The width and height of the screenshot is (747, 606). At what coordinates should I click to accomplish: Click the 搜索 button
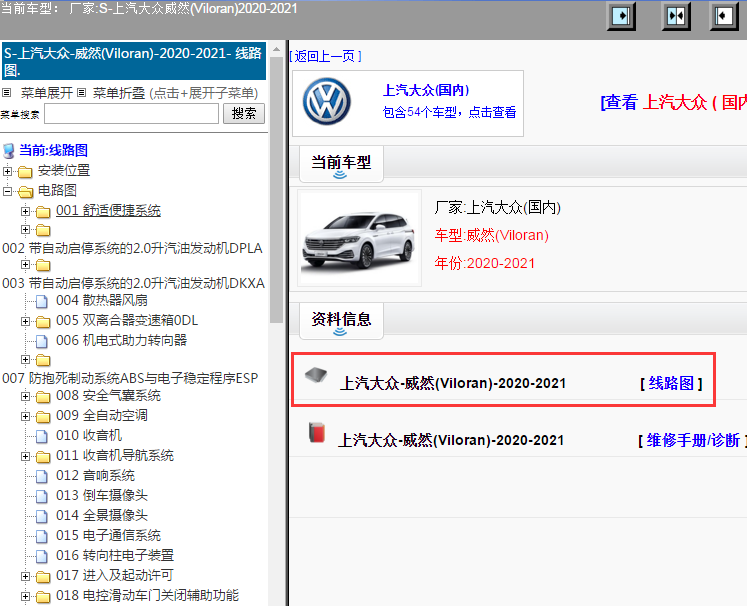click(x=244, y=113)
